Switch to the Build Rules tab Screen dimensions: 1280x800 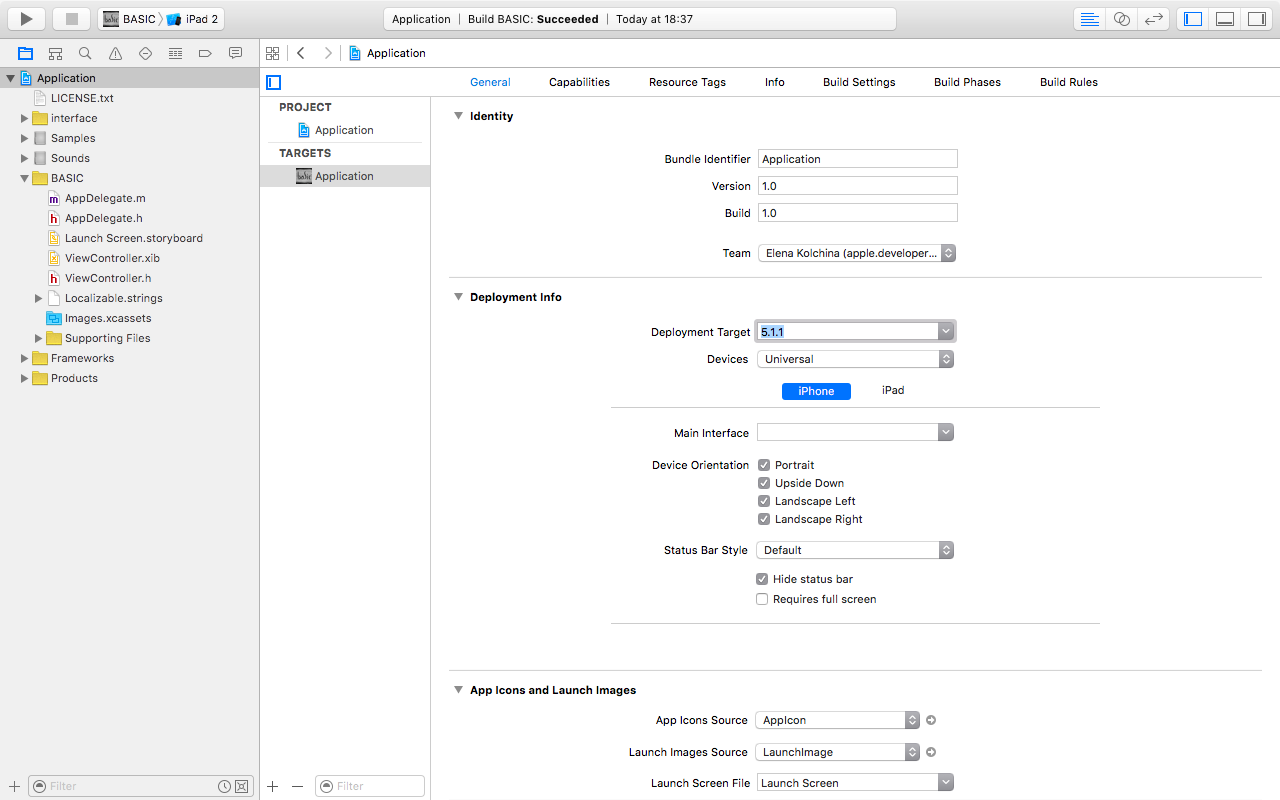[1069, 82]
